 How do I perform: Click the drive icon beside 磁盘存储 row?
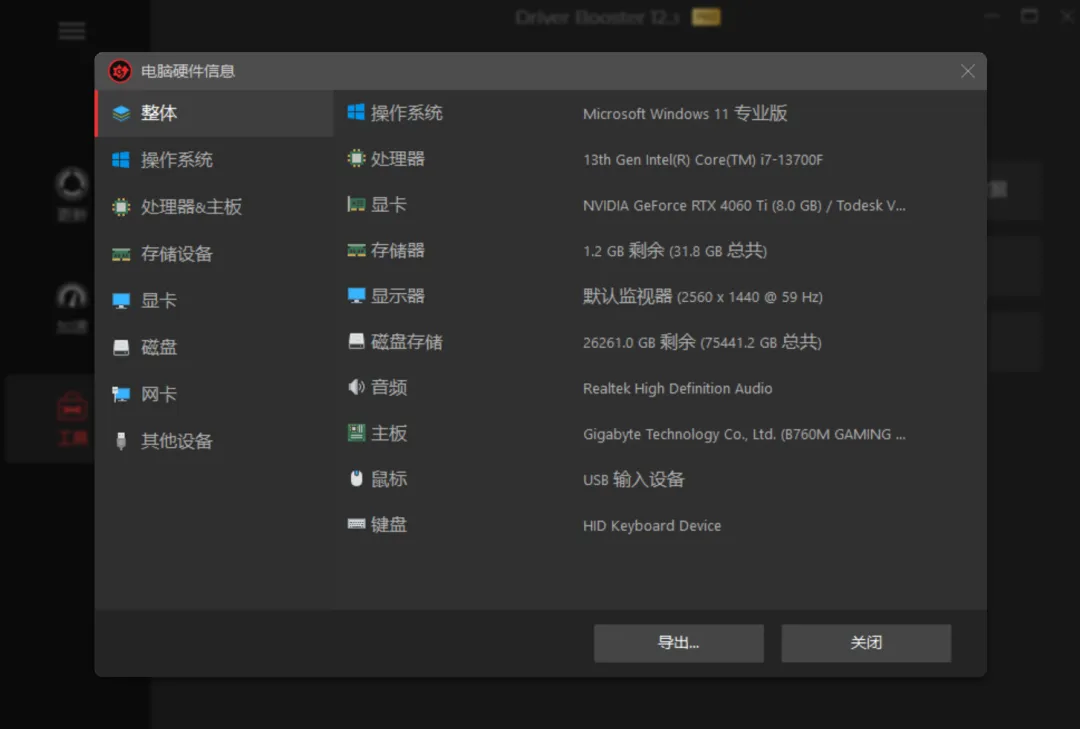click(x=356, y=341)
